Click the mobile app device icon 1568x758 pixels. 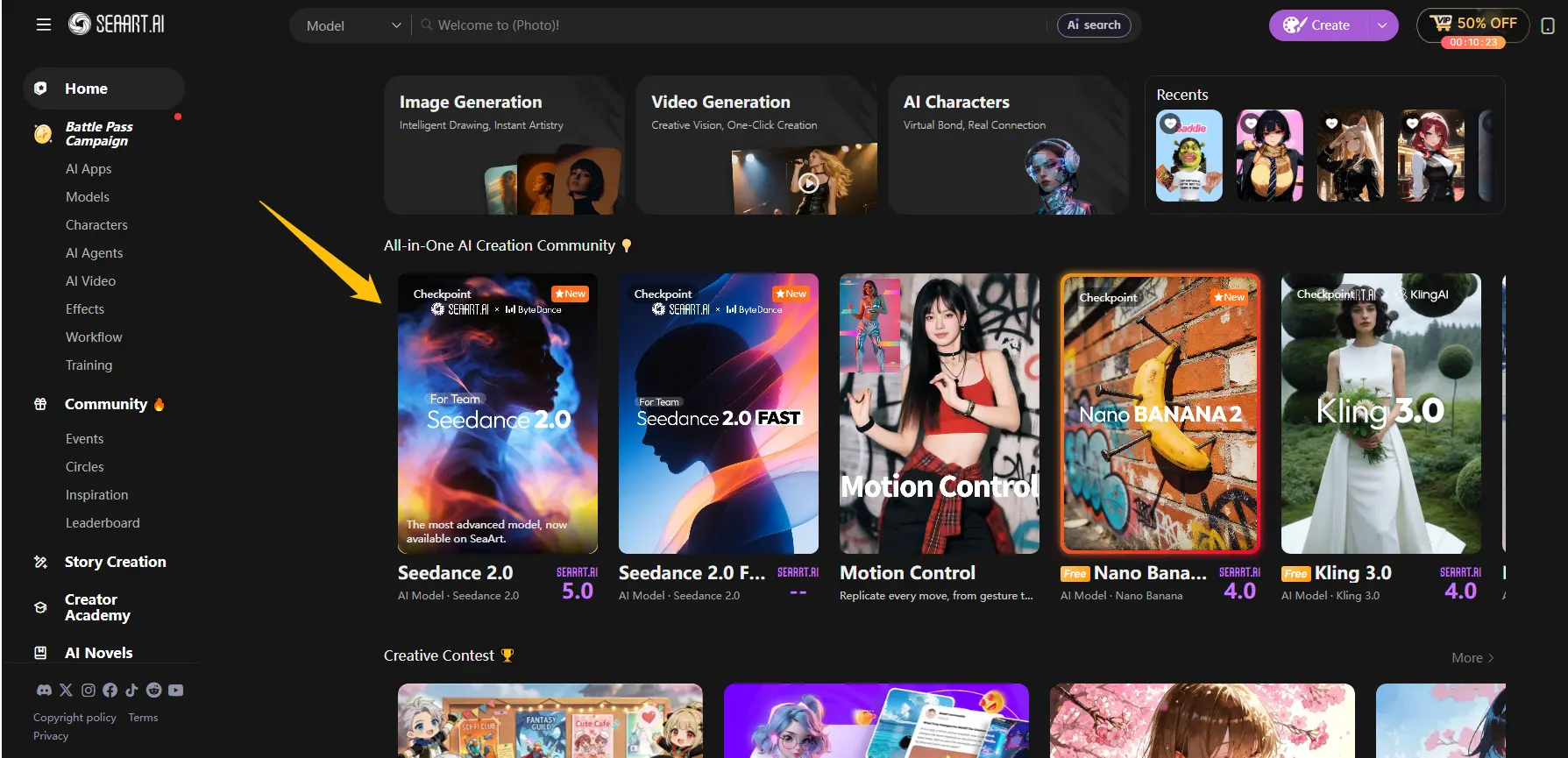[1548, 26]
